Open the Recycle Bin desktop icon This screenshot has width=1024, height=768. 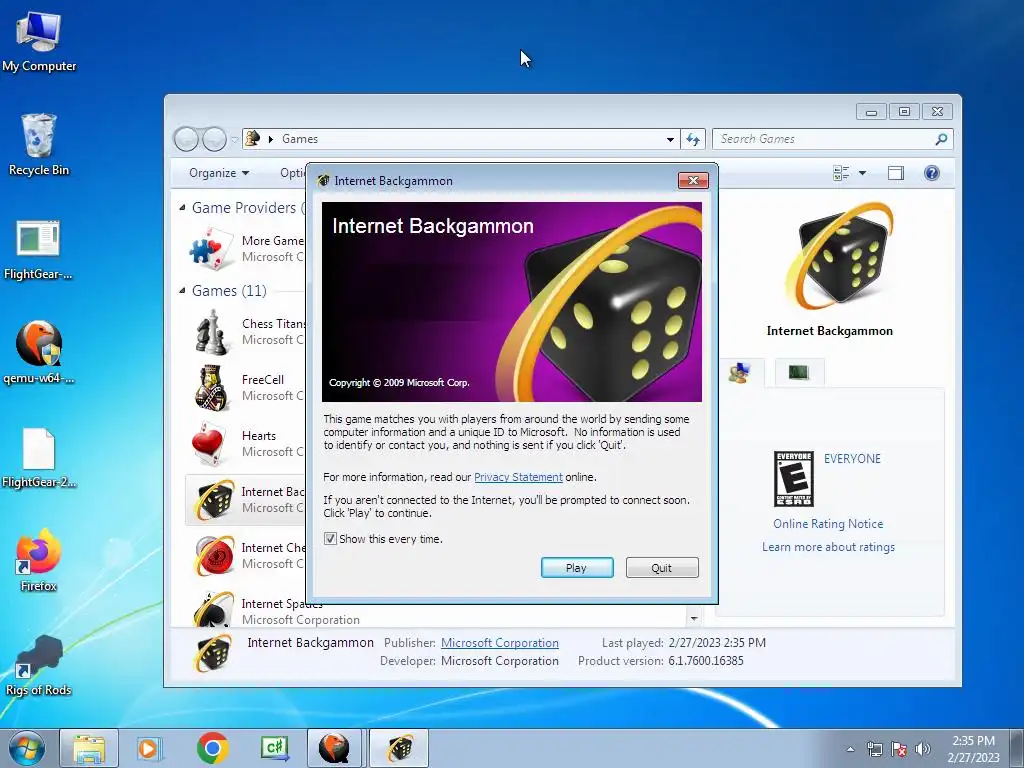click(x=39, y=144)
